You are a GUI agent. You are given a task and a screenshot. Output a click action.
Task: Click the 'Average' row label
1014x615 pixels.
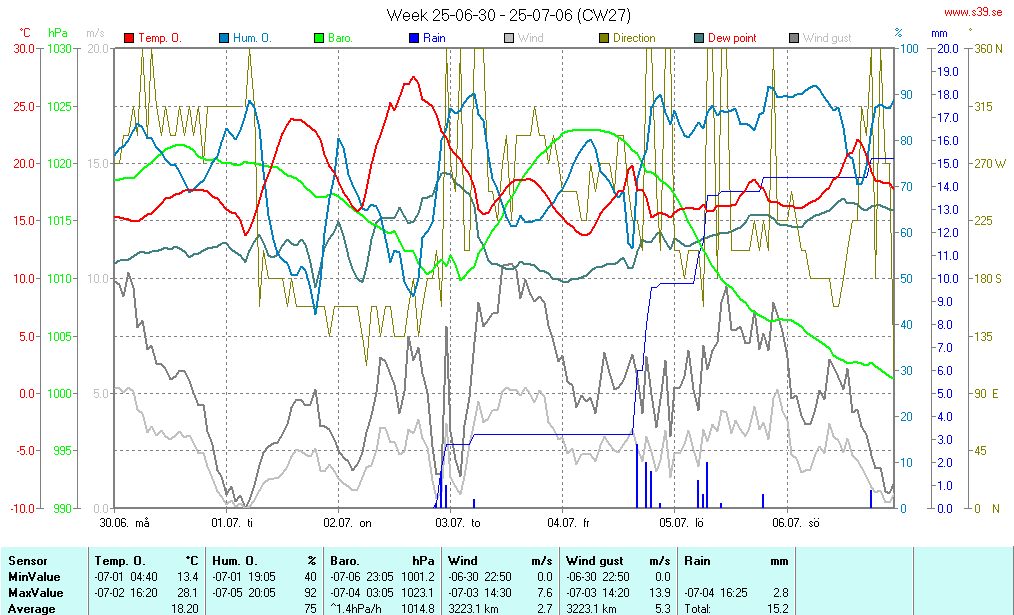tap(32, 609)
